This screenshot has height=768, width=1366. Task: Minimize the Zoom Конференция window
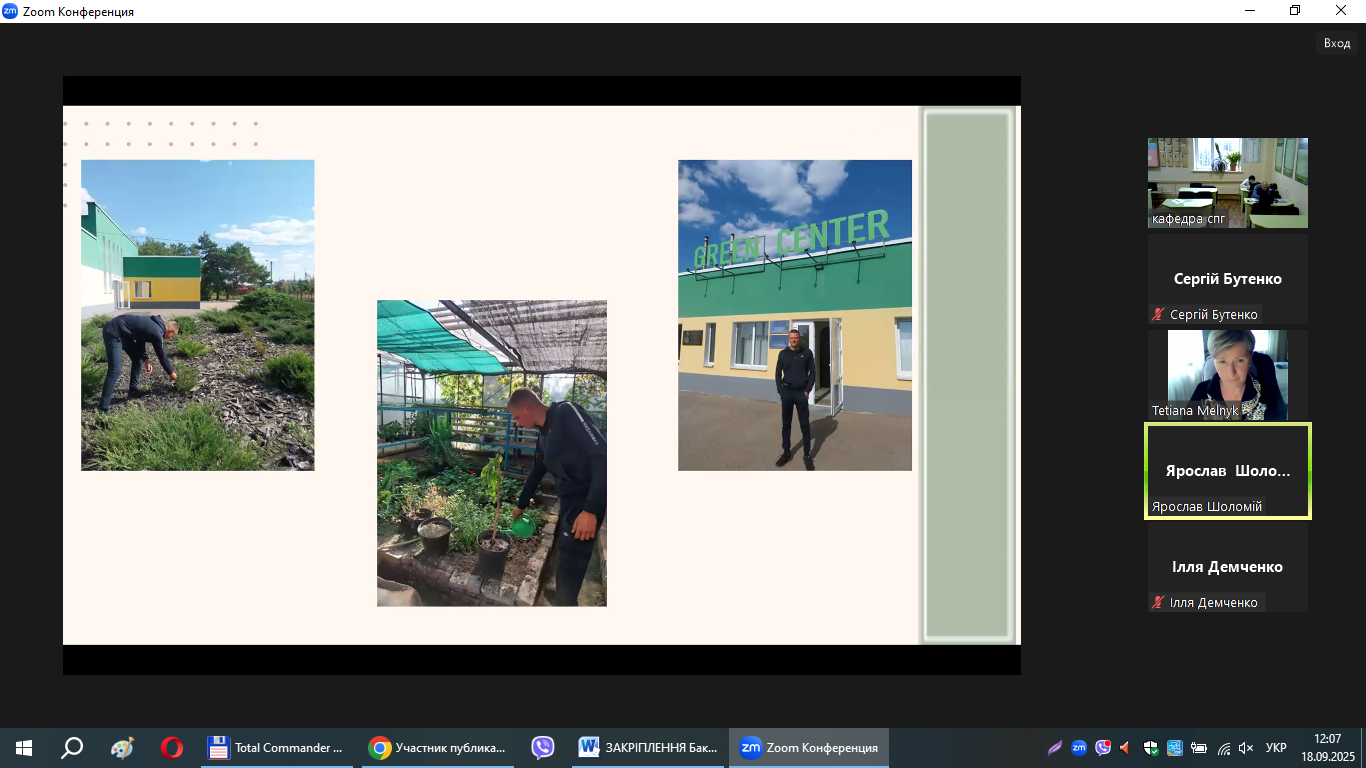click(x=1249, y=11)
